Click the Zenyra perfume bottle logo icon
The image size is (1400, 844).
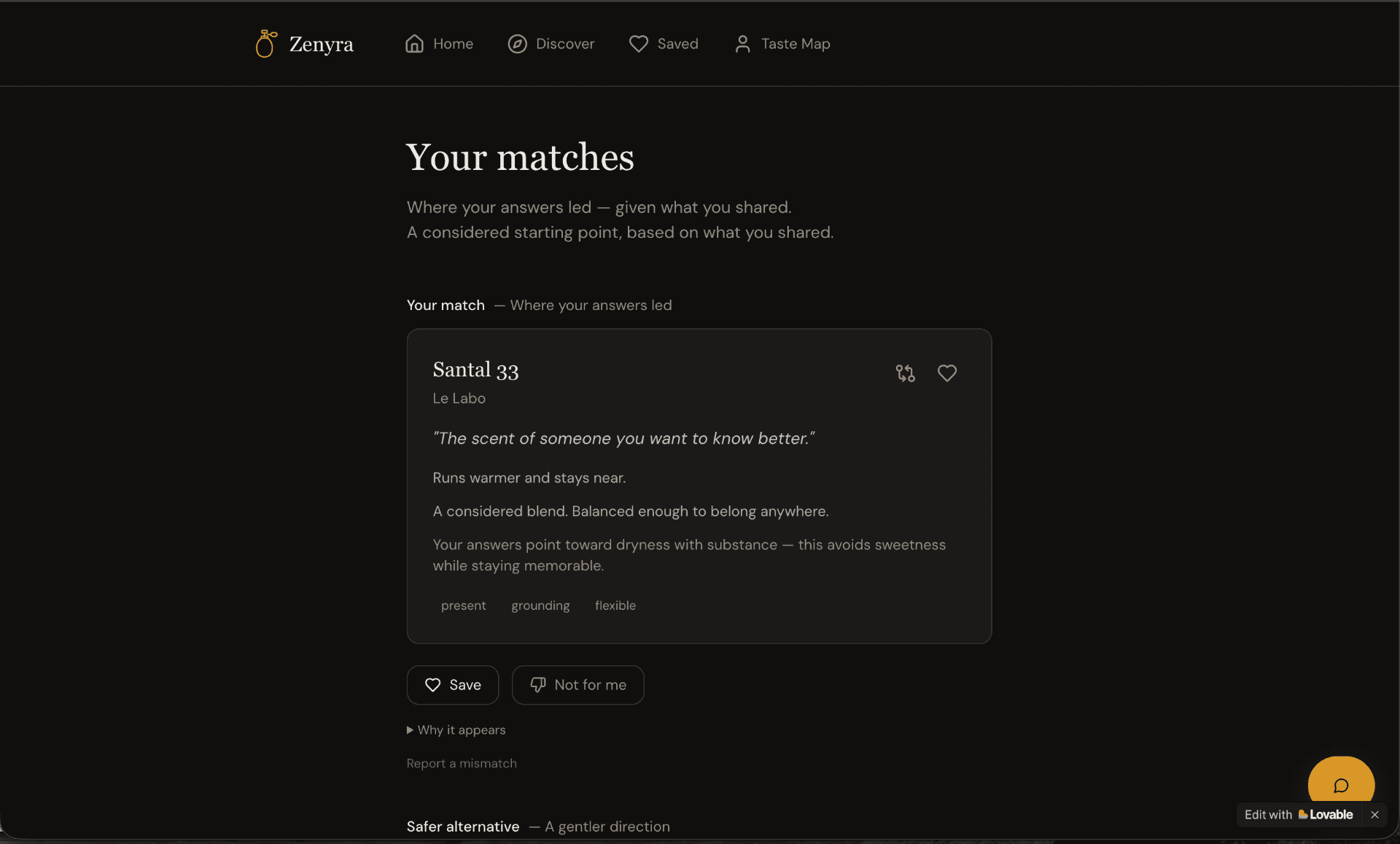pyautogui.click(x=265, y=44)
